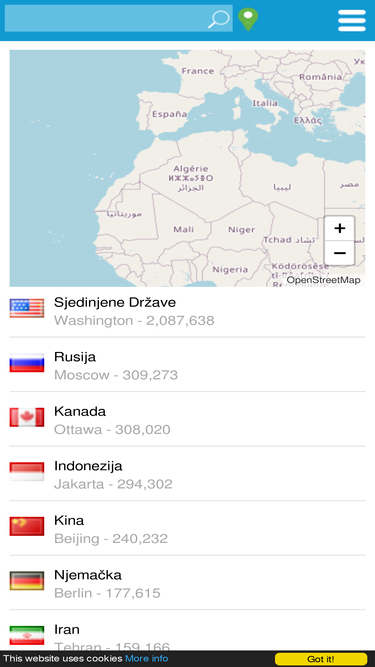Click the German flag icon
The width and height of the screenshot is (375, 667).
pyautogui.click(x=27, y=580)
